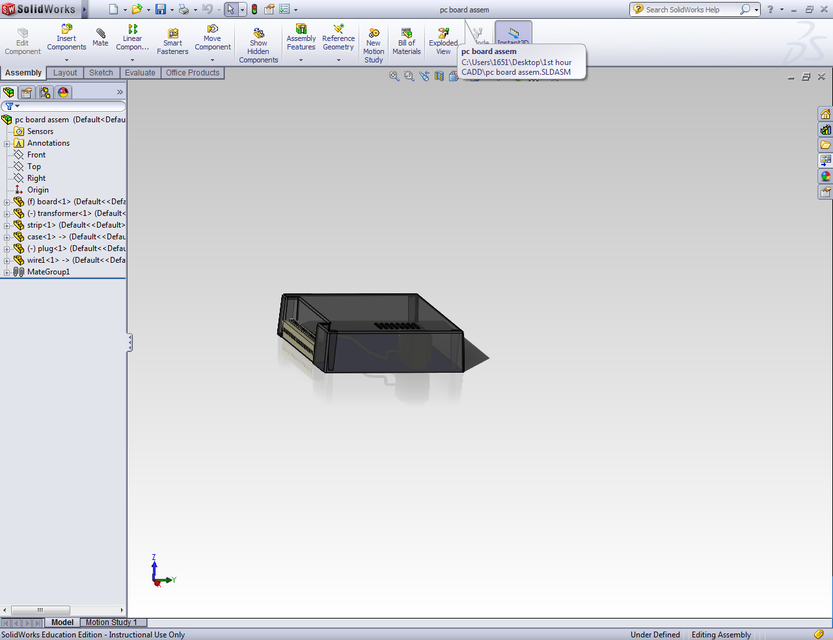Image resolution: width=833 pixels, height=640 pixels.
Task: Select the Top plane in tree
Action: click(x=34, y=167)
